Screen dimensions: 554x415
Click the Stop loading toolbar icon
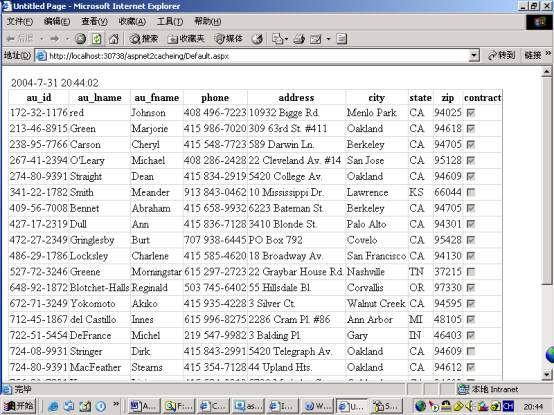(81, 38)
